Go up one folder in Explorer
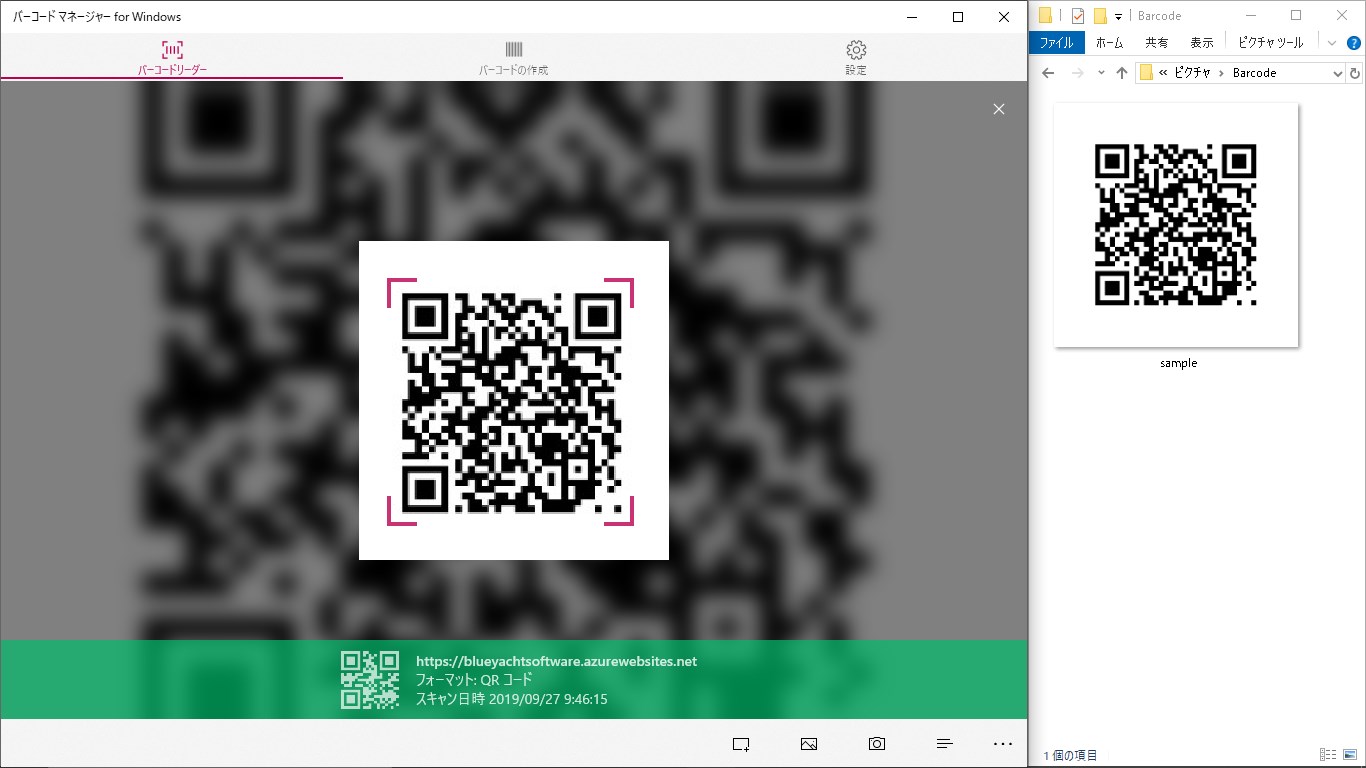The width and height of the screenshot is (1366, 768). coord(1122,73)
